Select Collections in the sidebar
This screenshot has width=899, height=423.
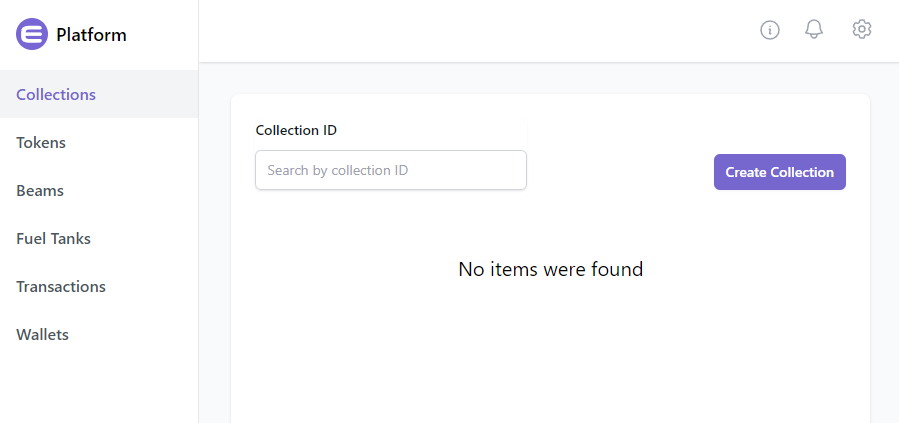click(x=56, y=95)
